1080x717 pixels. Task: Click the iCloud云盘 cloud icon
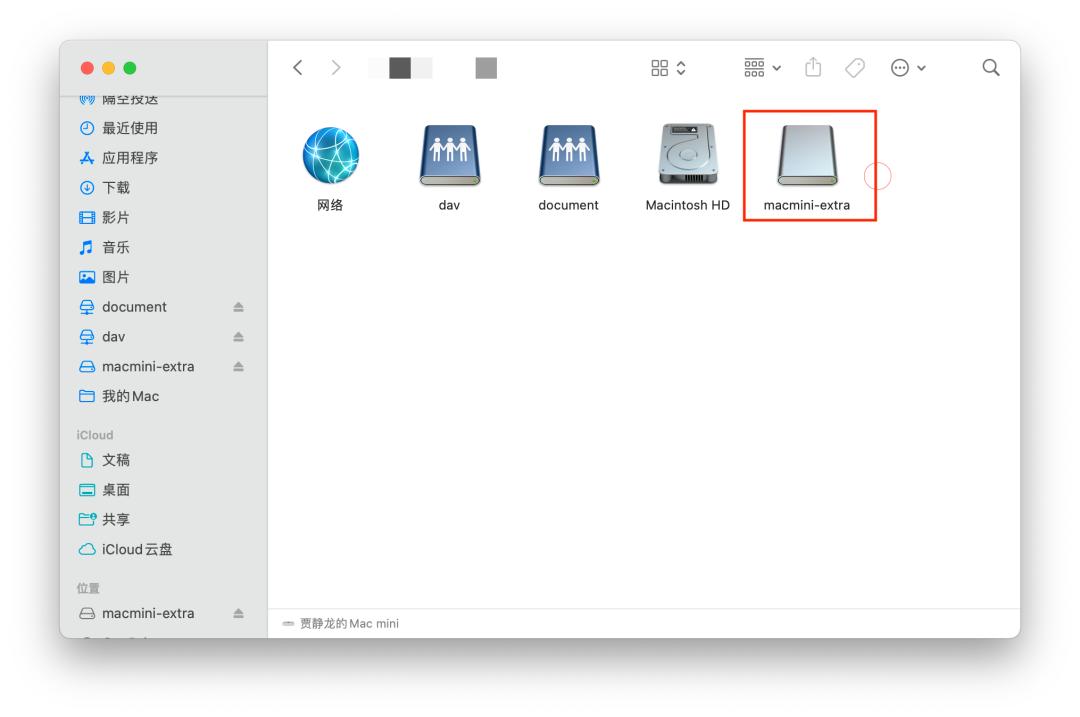click(x=87, y=550)
